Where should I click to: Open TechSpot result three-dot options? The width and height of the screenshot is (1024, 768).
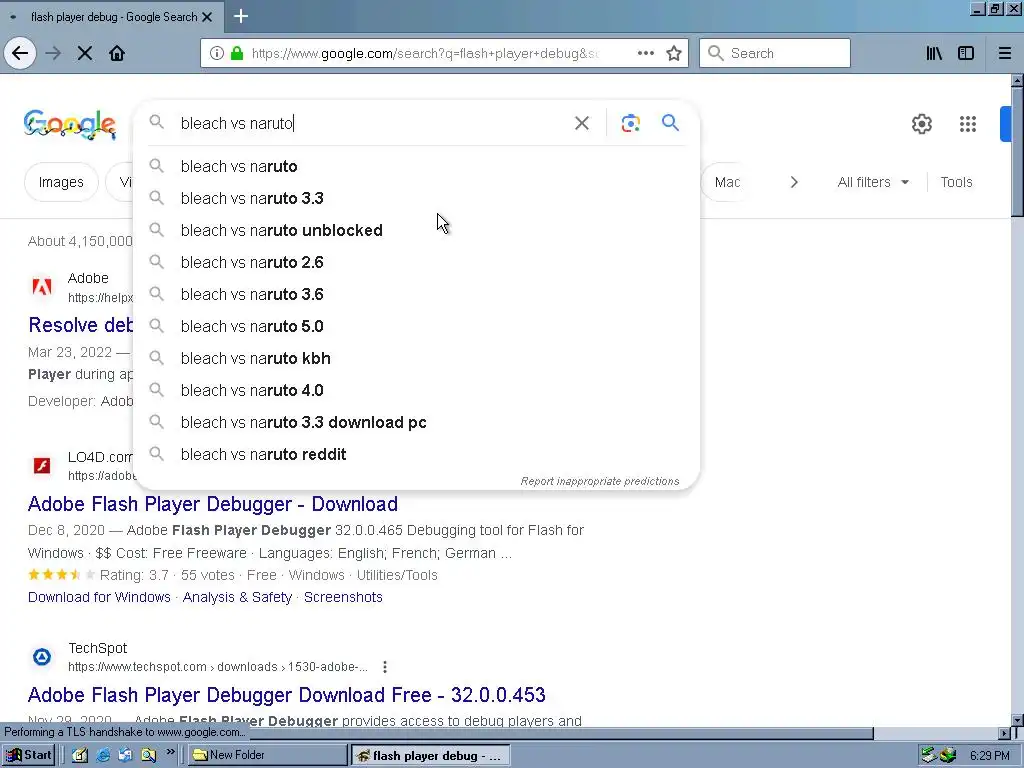tap(385, 667)
